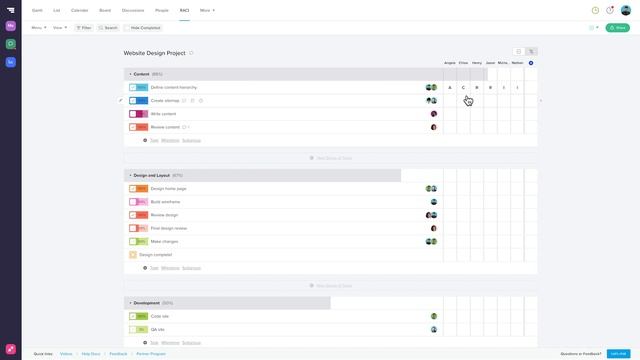The height and width of the screenshot is (360, 640).
Task: Click the Let's chat button
Action: pyautogui.click(x=618, y=354)
